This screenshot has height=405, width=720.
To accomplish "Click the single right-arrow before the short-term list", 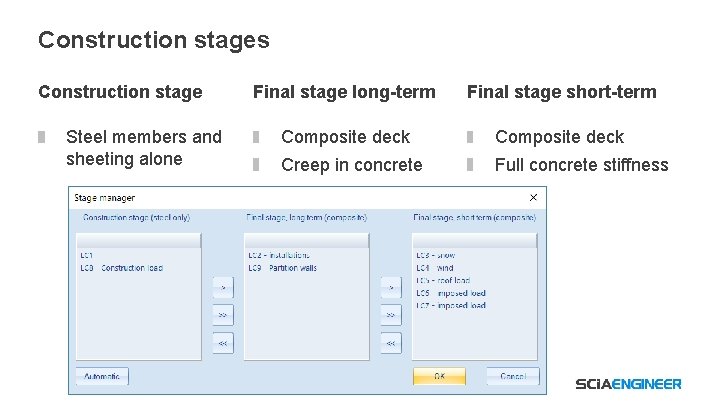I will (x=391, y=288).
